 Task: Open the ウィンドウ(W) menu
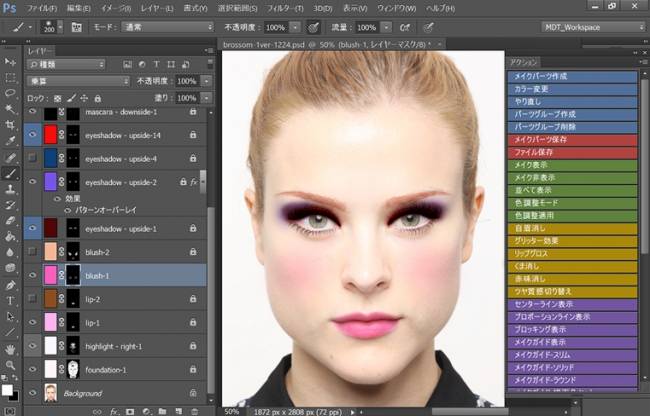(397, 8)
